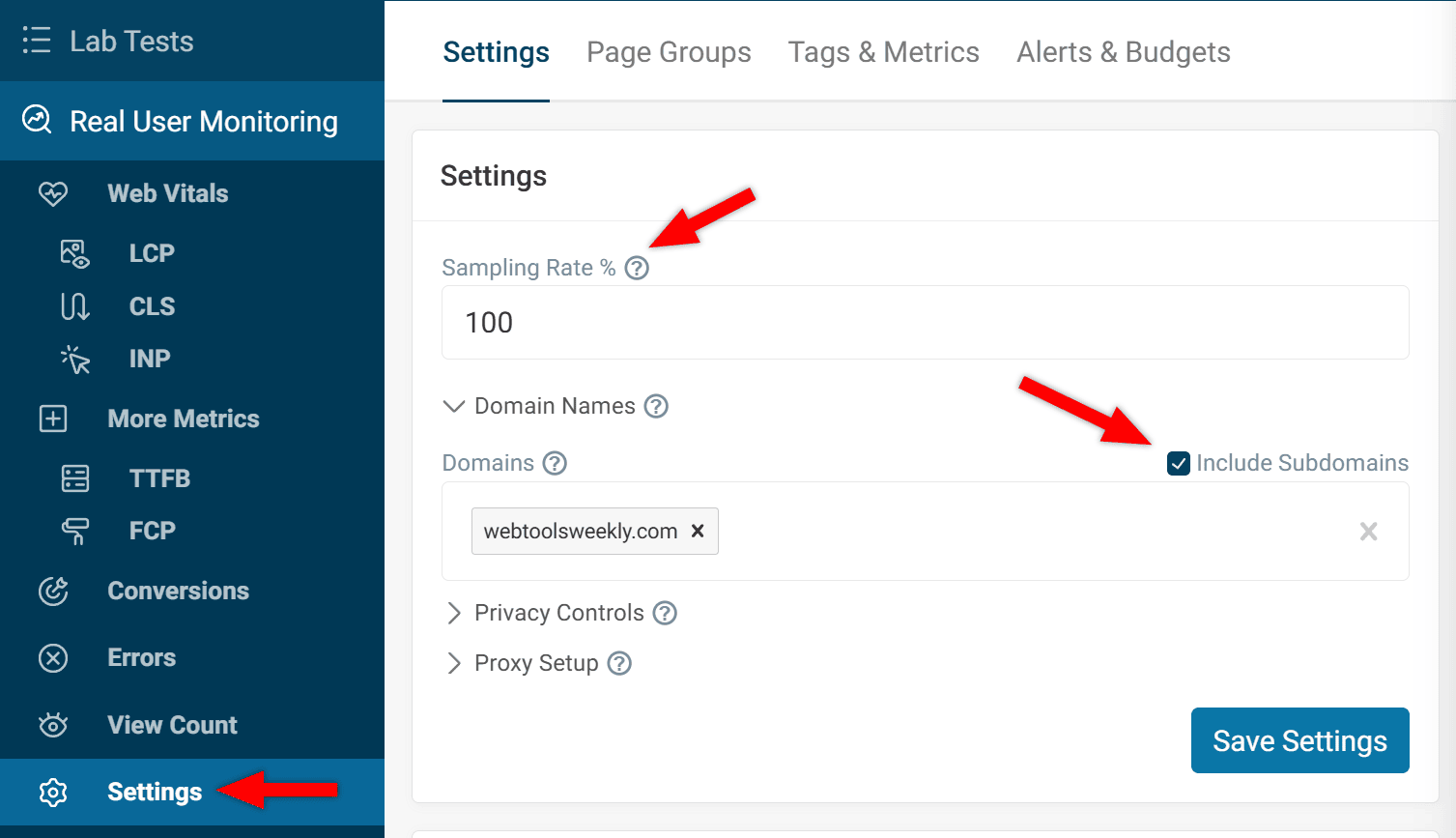The width and height of the screenshot is (1456, 838).
Task: Open the Errors section icon
Action: (53, 658)
